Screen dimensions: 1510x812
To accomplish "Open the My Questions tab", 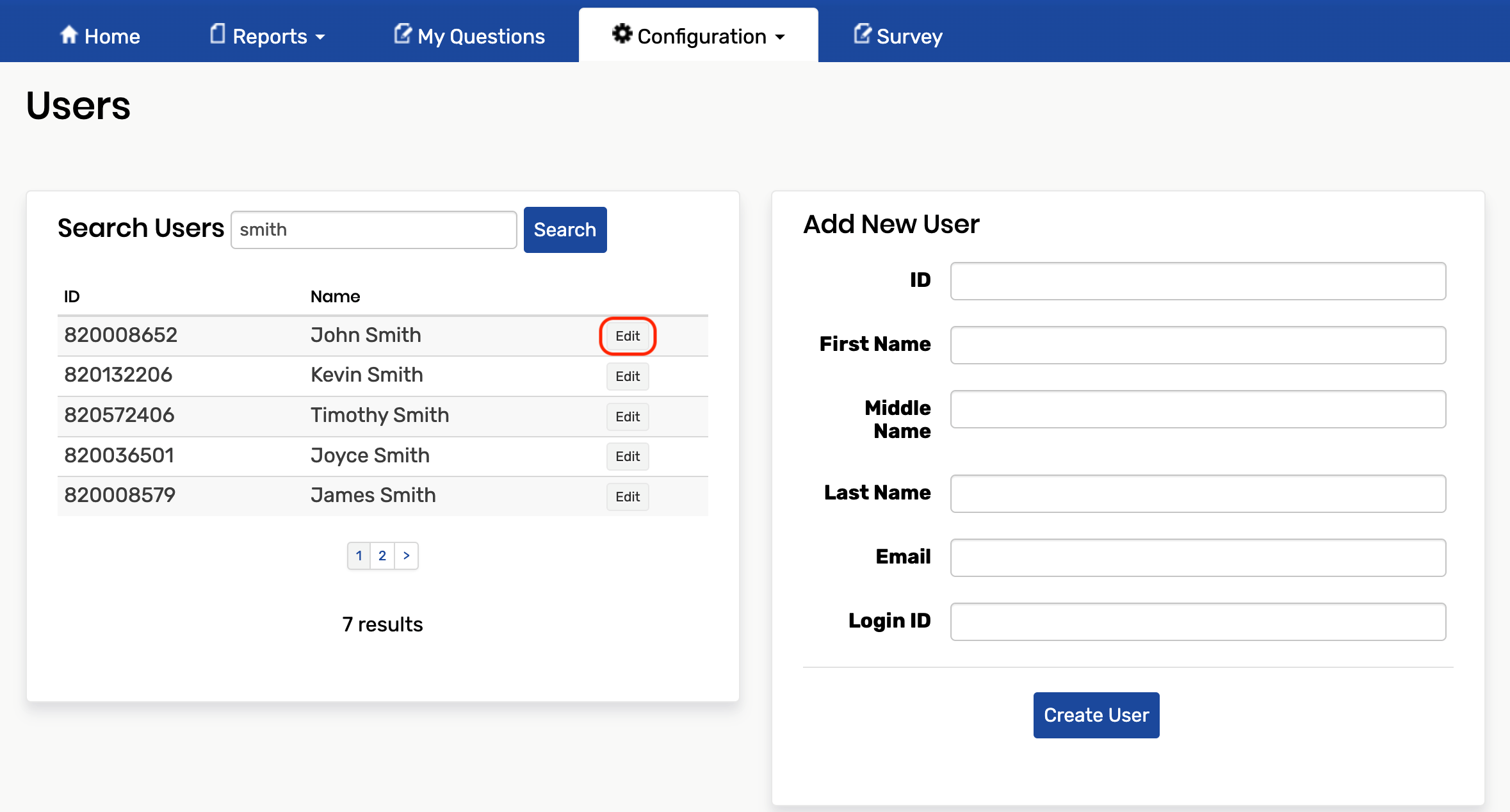I will pos(481,37).
